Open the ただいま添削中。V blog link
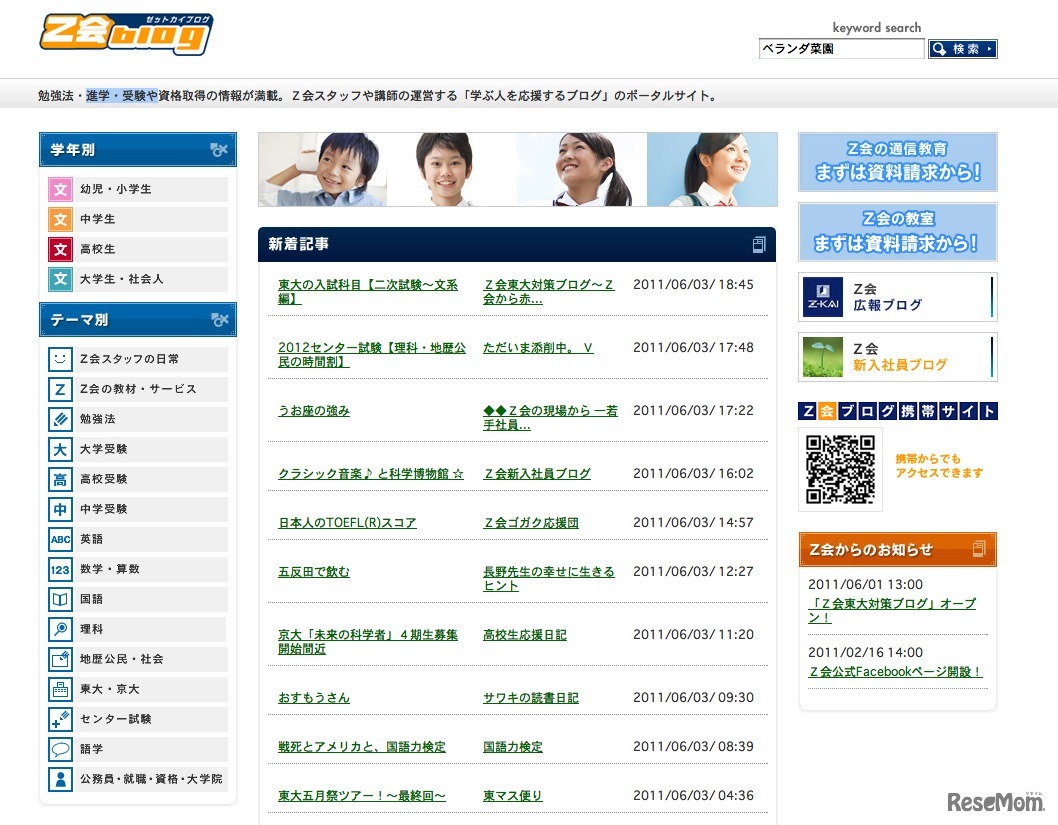The height and width of the screenshot is (825, 1058). coord(538,348)
